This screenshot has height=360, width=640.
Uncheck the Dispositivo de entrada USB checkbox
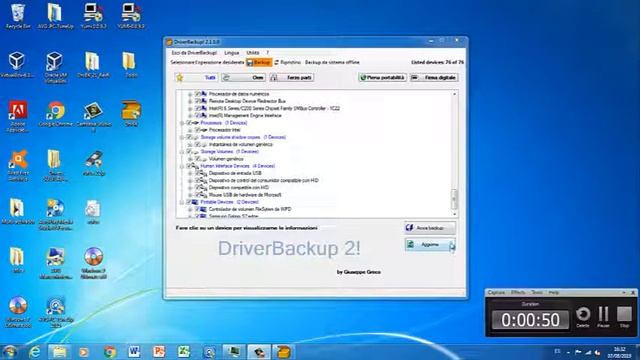(198, 173)
